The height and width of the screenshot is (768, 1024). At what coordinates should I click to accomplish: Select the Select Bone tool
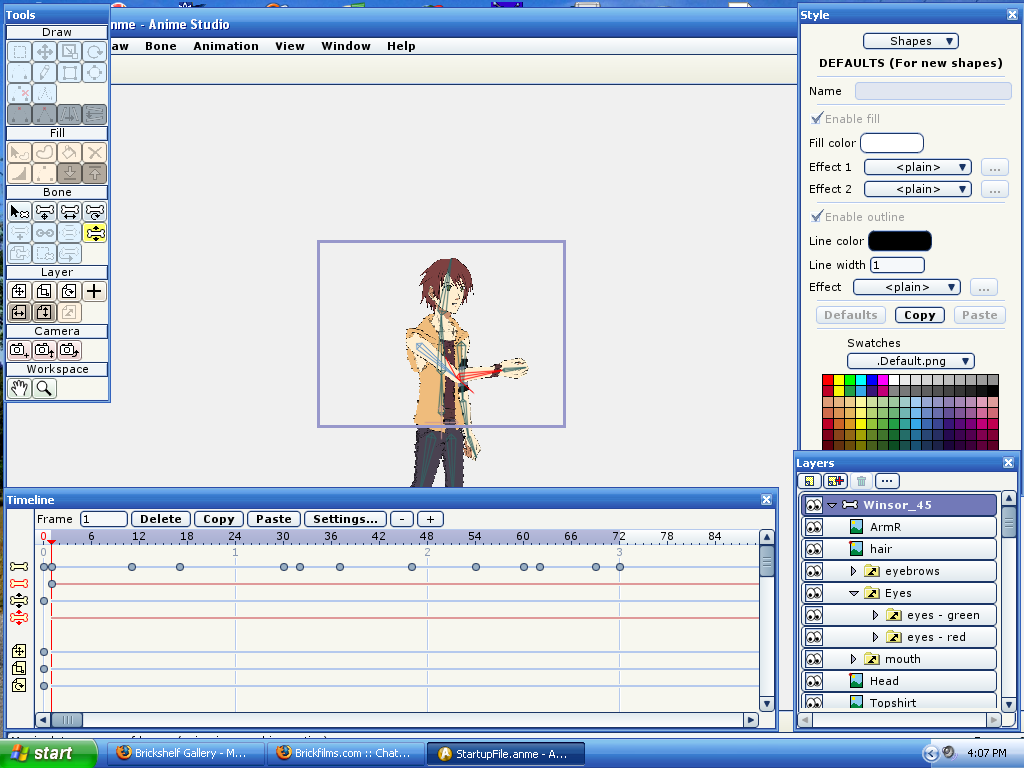(18, 212)
